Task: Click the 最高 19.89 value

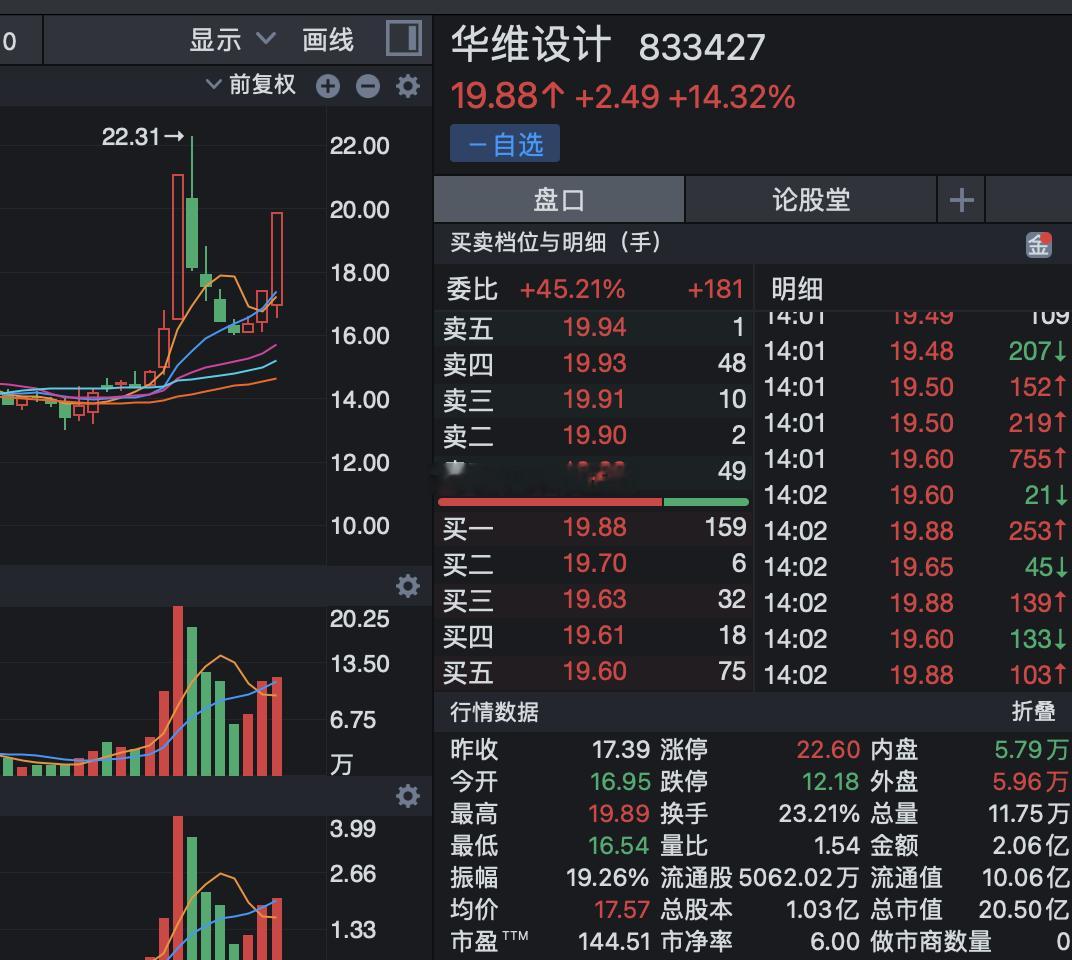Action: [619, 814]
